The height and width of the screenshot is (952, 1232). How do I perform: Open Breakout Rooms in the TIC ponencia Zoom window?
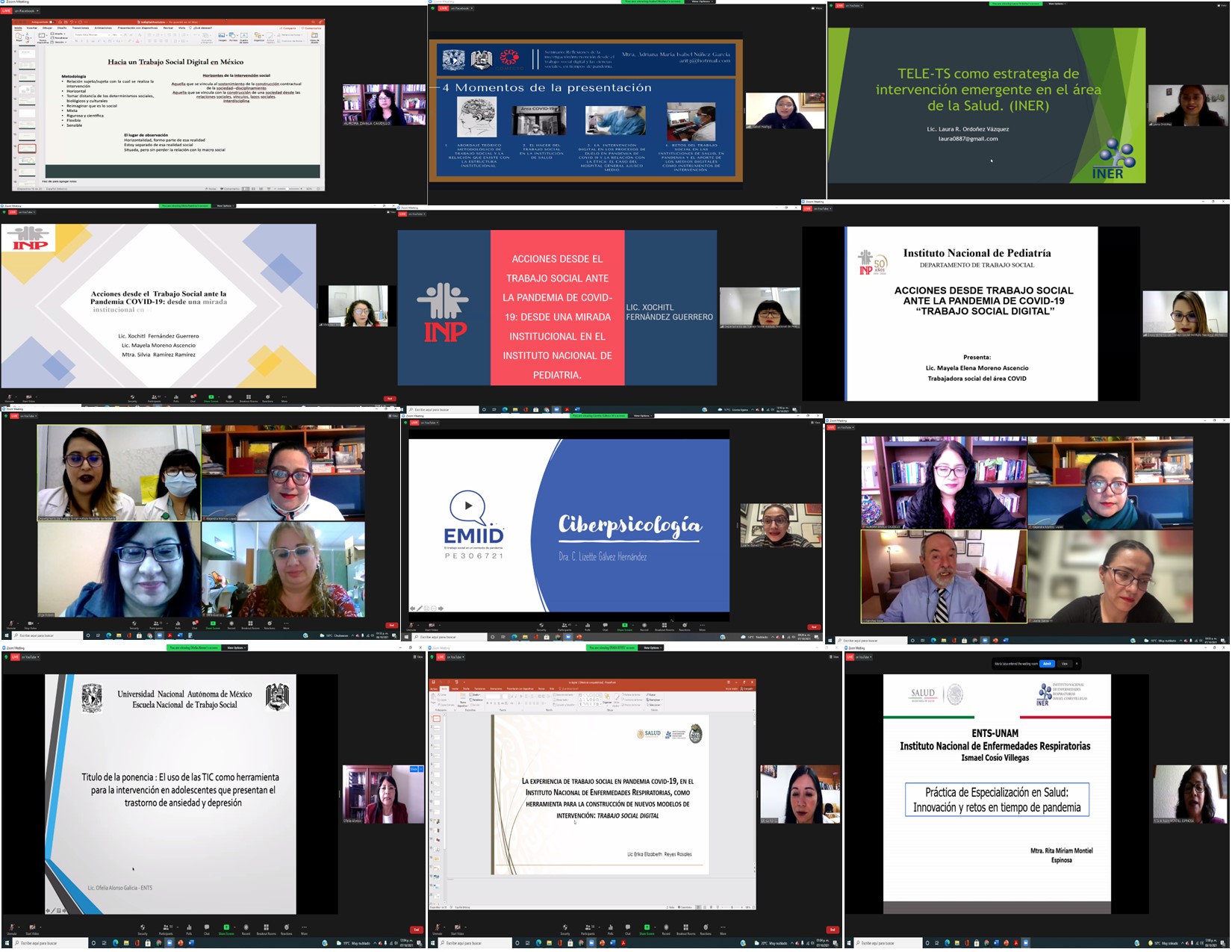tap(267, 930)
